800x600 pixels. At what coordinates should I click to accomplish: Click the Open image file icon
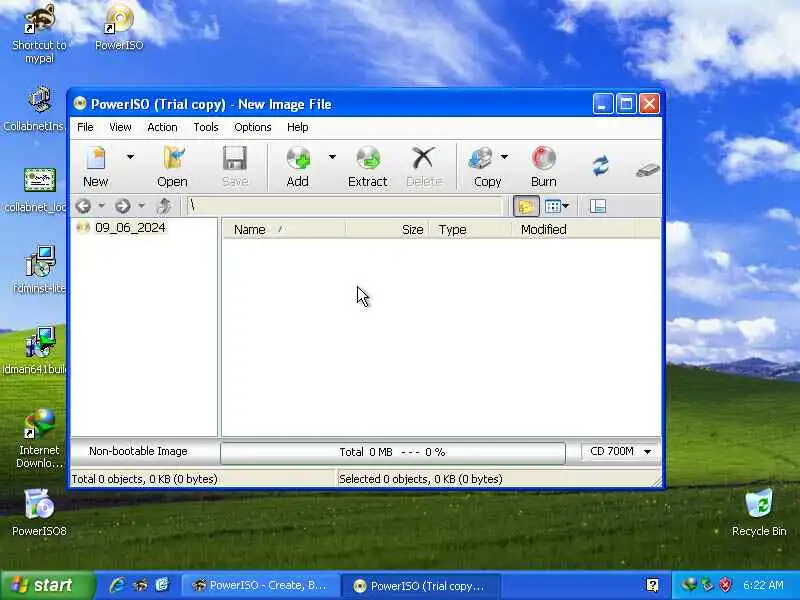(172, 166)
